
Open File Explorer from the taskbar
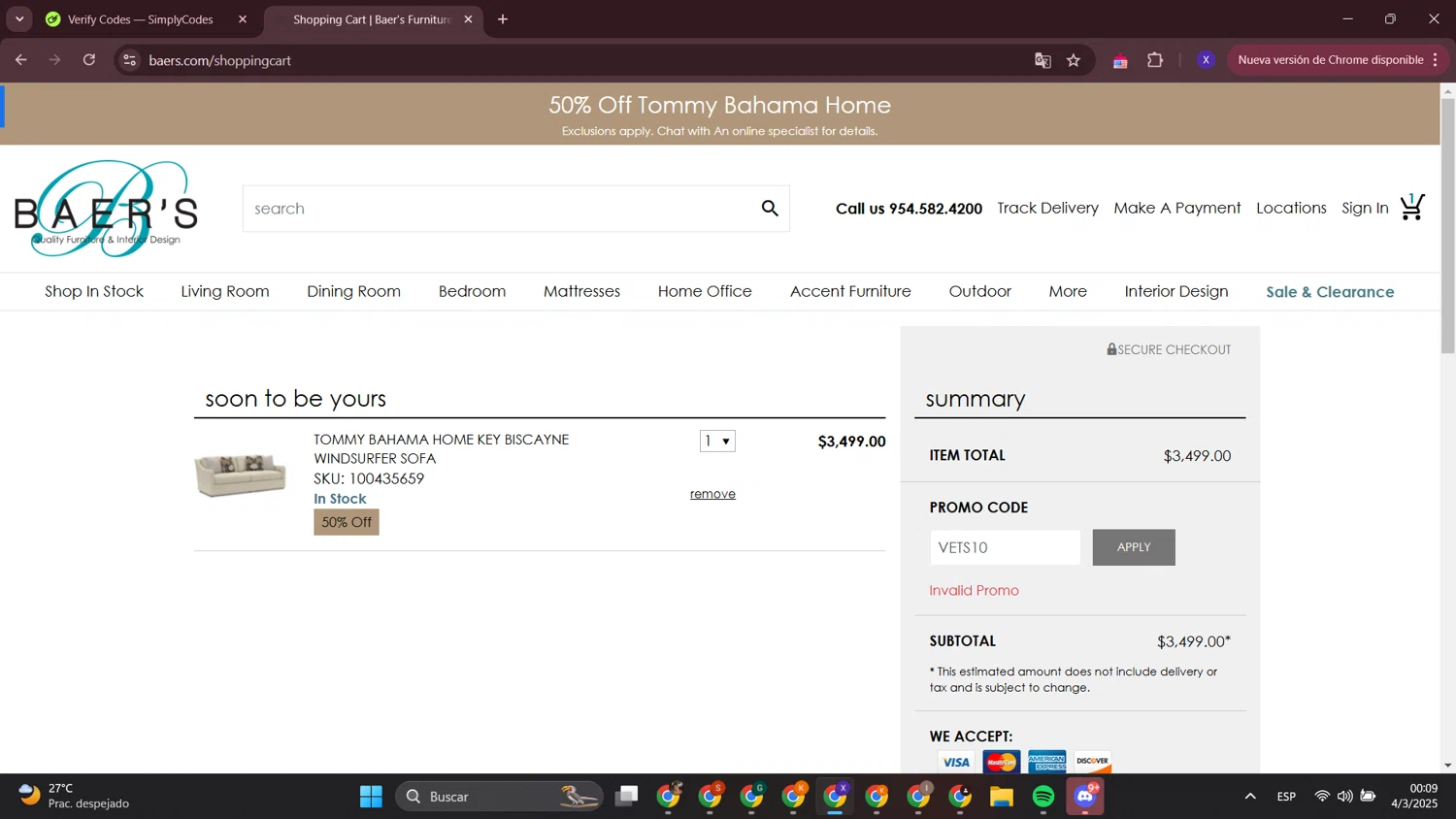[1002, 797]
